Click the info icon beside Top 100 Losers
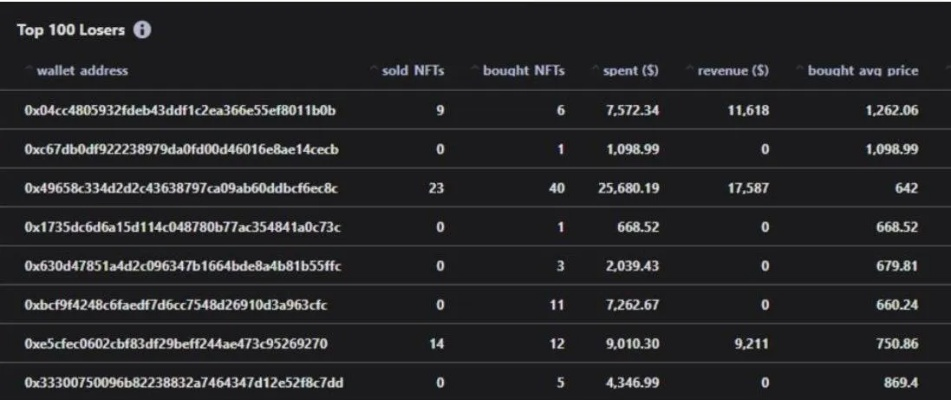The image size is (951, 400). (142, 30)
